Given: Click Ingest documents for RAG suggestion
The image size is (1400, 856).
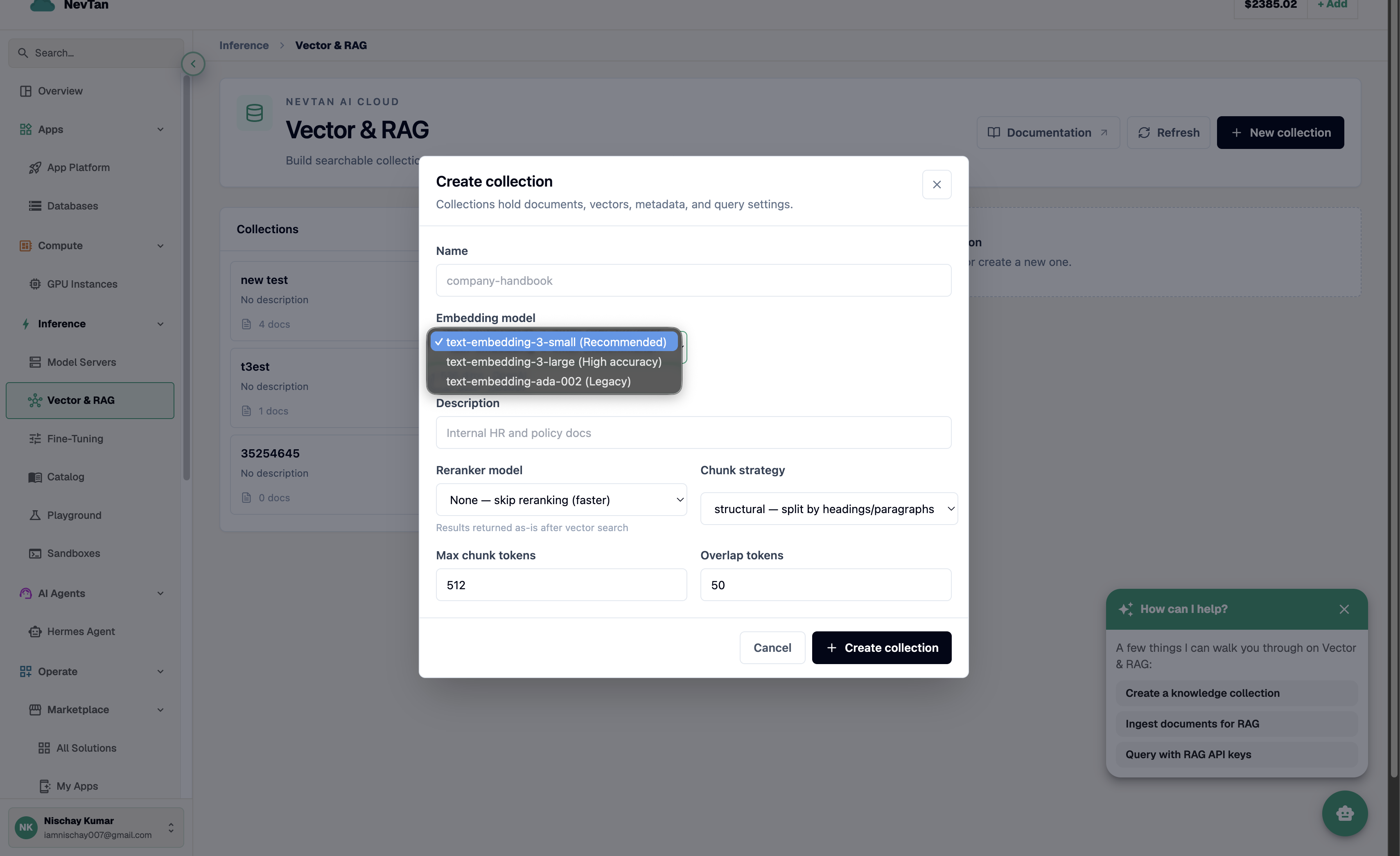Looking at the screenshot, I should 1236,724.
